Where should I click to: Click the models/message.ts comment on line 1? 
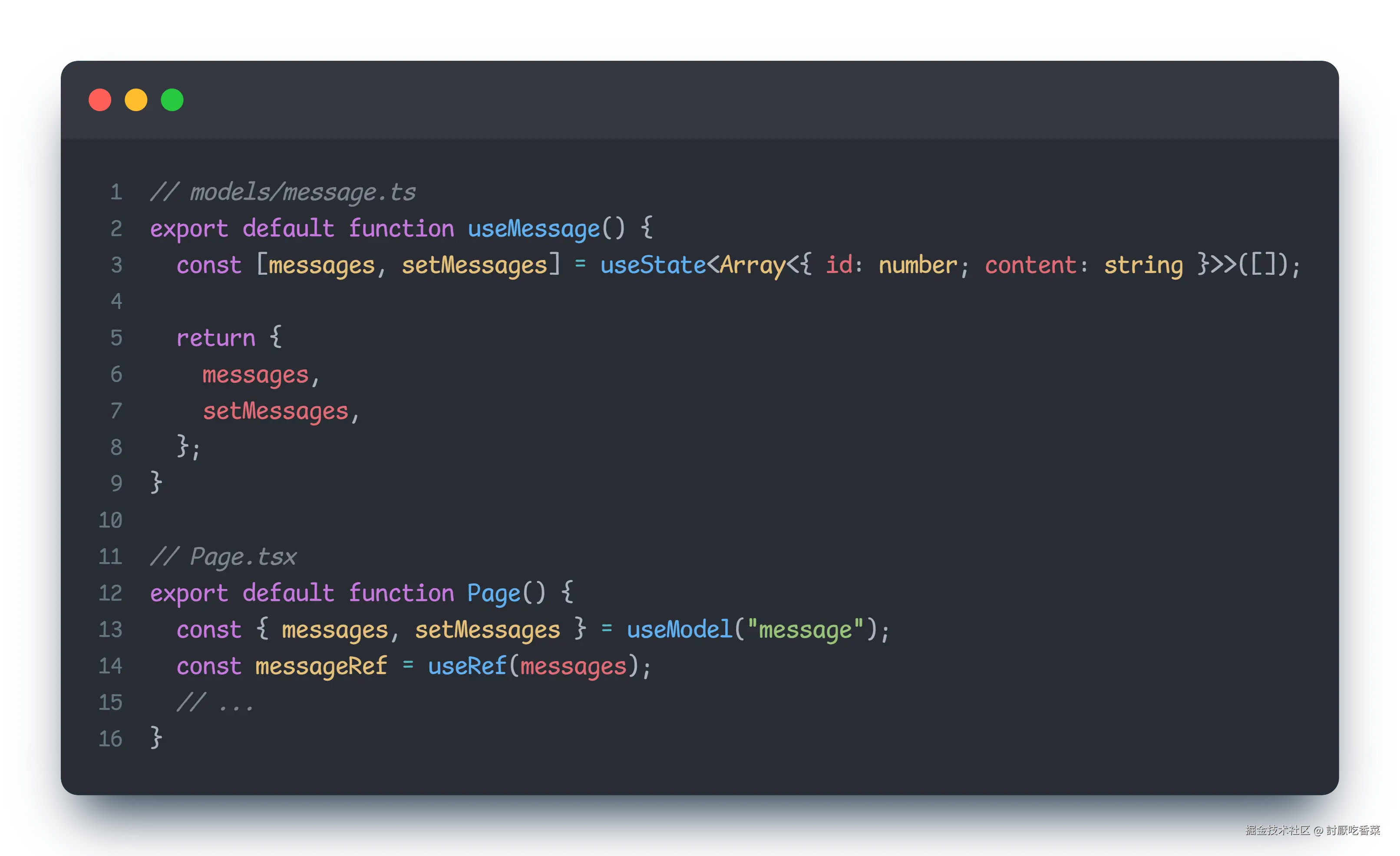pos(283,193)
